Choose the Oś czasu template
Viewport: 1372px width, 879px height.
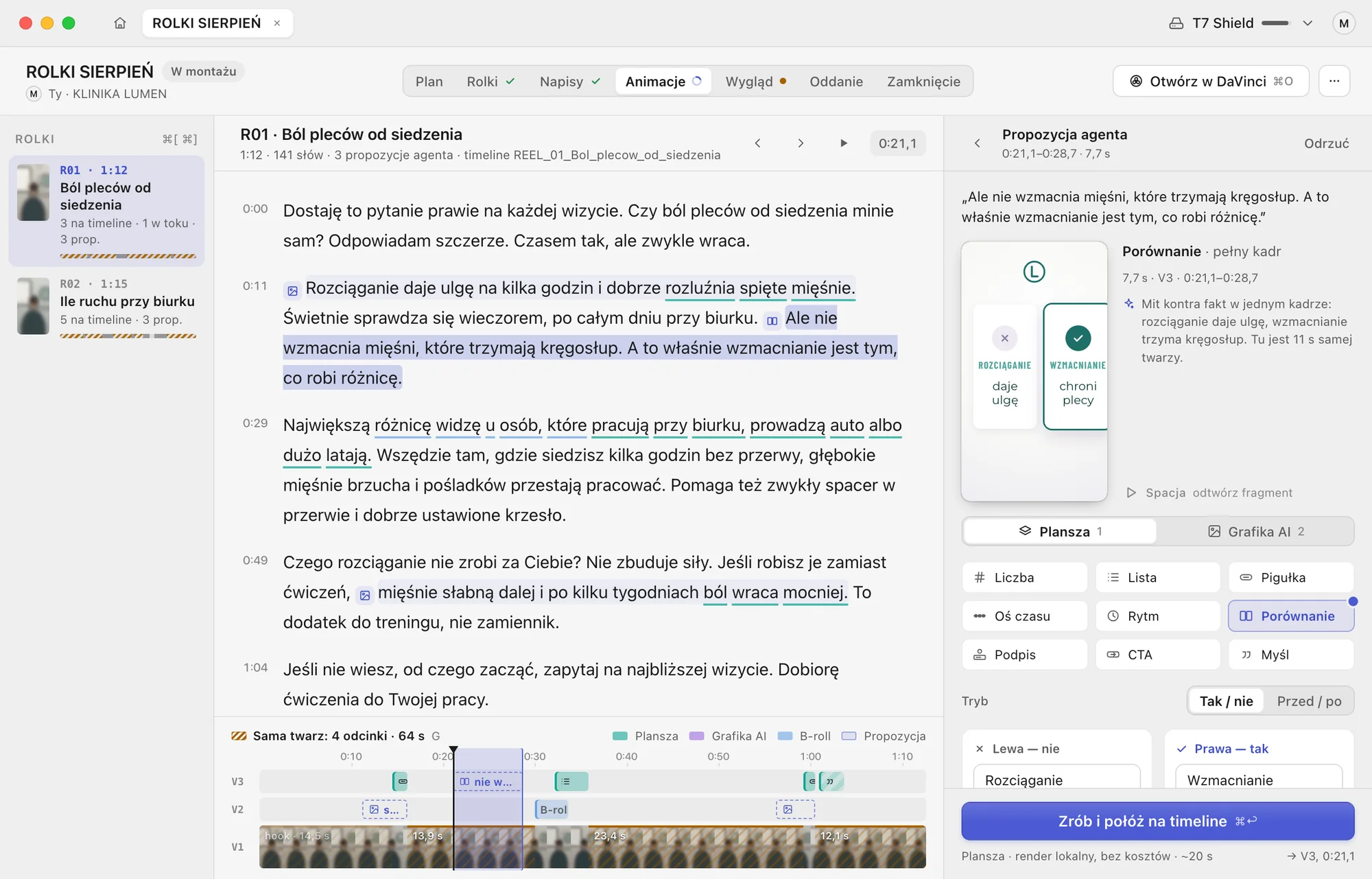pyautogui.click(x=1024, y=616)
